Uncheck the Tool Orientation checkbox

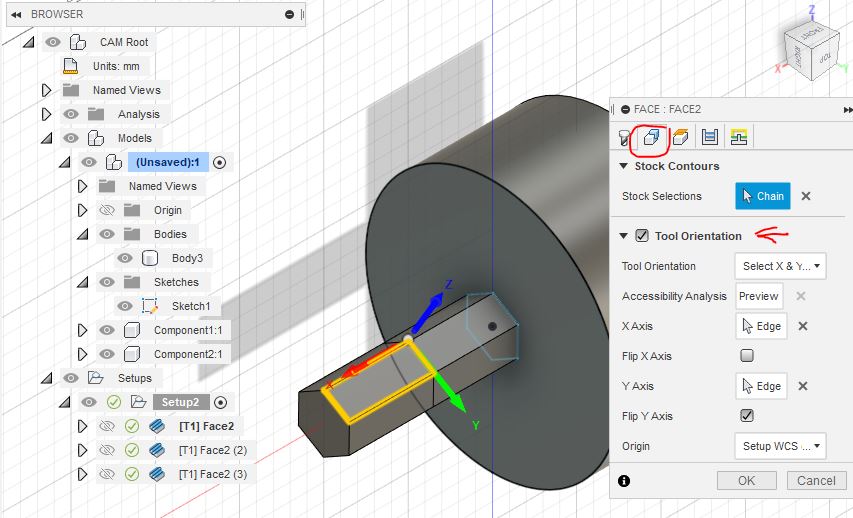click(642, 236)
